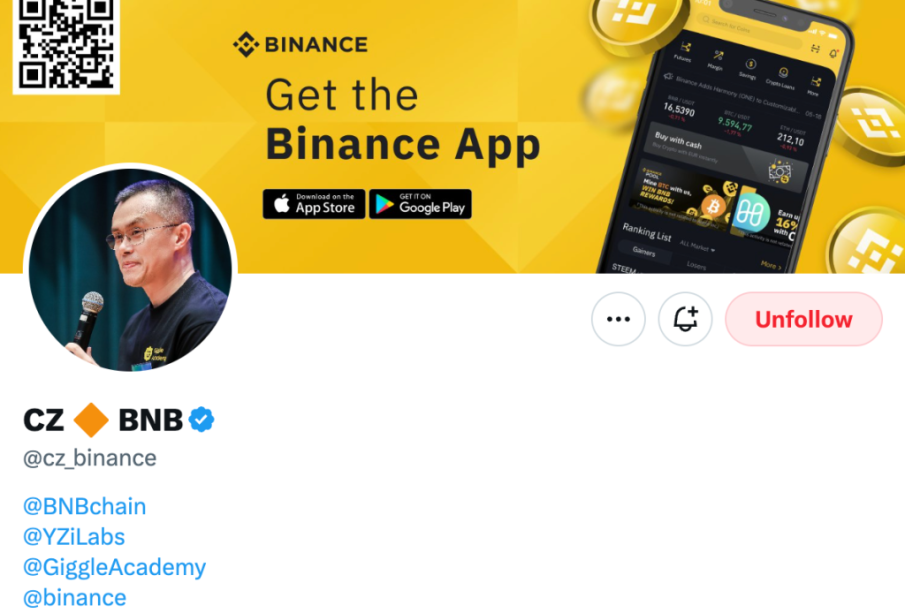Click the blue verified badge next to BNB
The height and width of the screenshot is (613, 905).
201,420
